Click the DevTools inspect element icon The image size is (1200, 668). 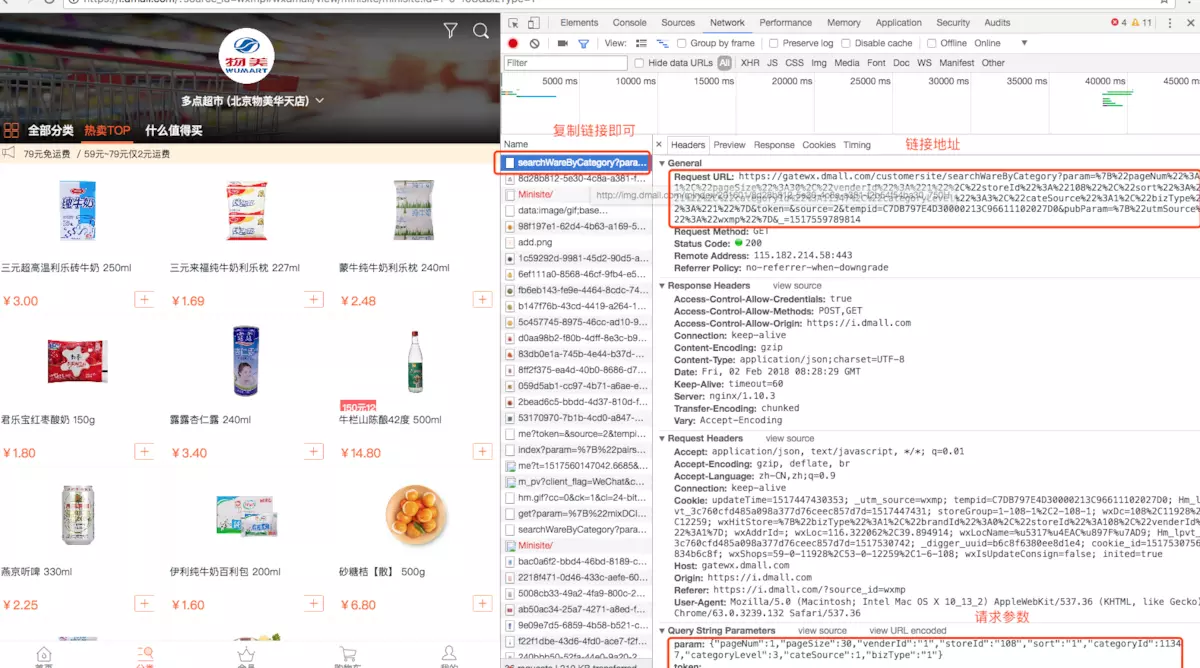pos(513,22)
